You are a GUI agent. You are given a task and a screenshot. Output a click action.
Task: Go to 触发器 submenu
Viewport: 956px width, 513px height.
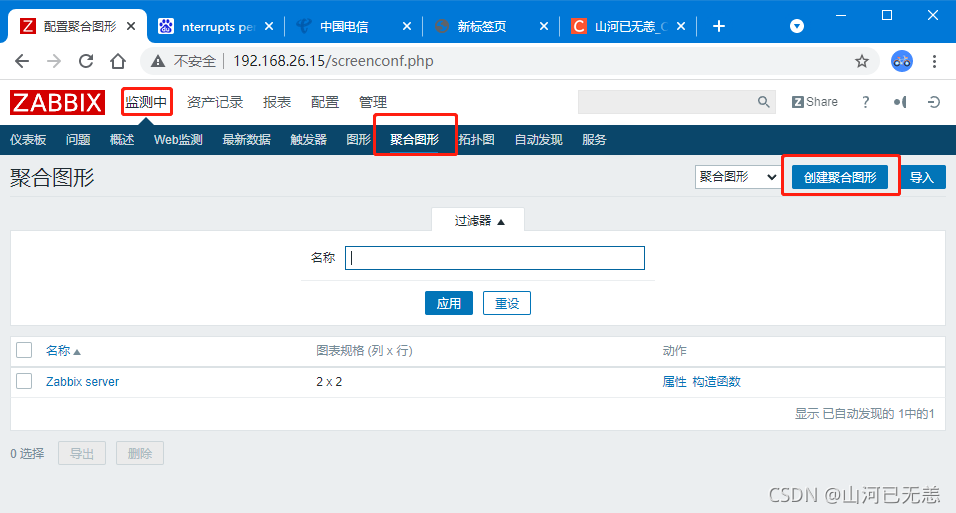click(309, 140)
